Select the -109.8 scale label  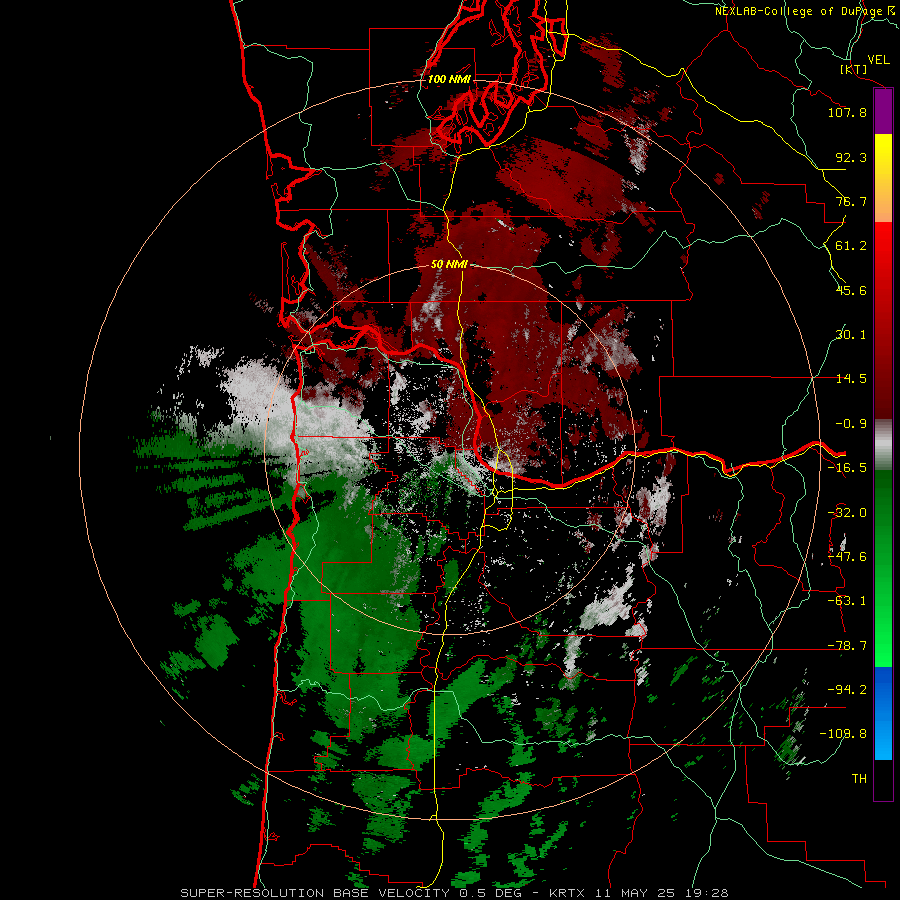pyautogui.click(x=843, y=734)
